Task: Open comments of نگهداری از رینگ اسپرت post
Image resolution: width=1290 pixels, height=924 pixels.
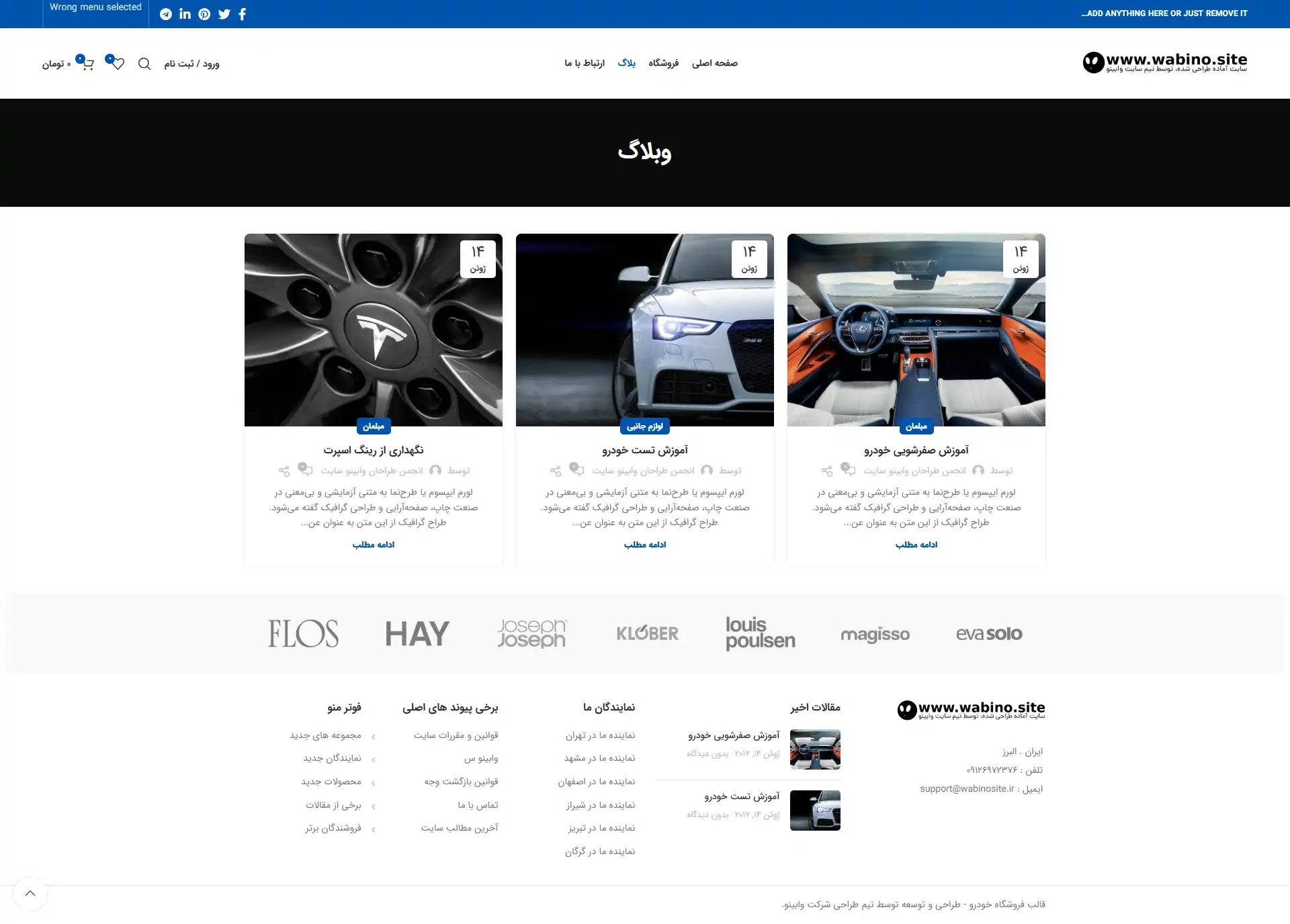Action: [x=306, y=469]
